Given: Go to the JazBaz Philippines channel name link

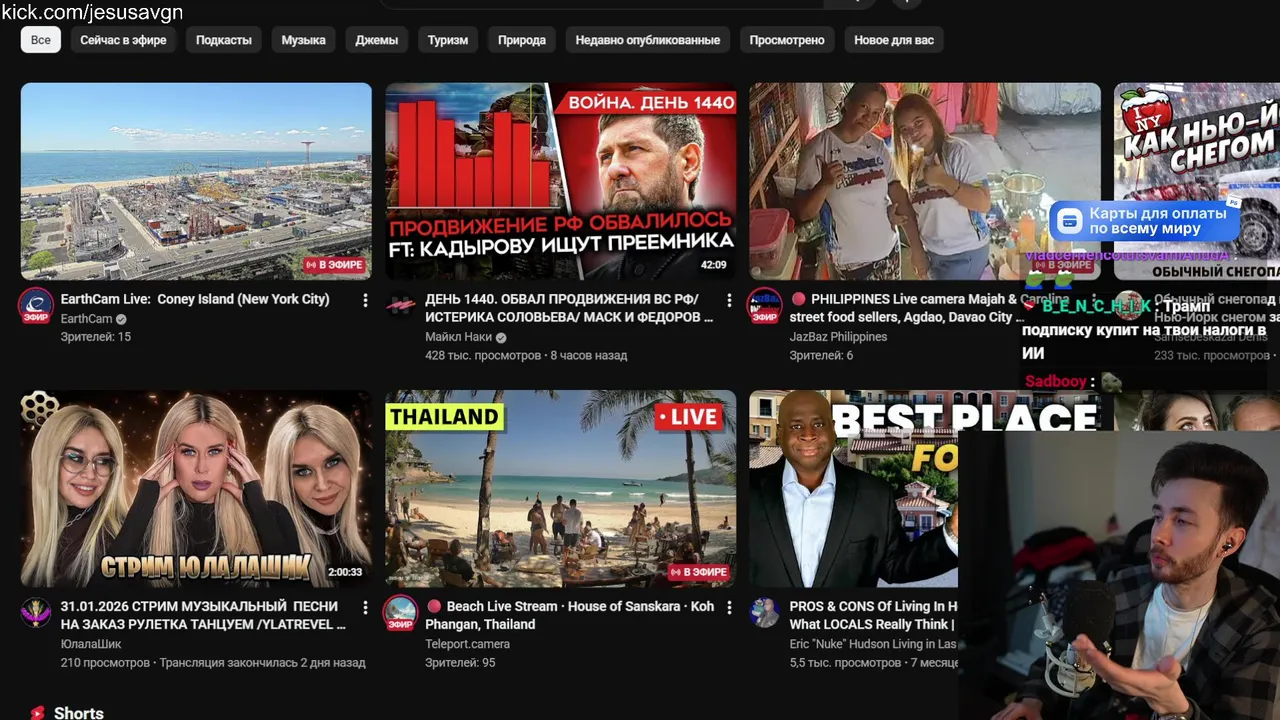Looking at the screenshot, I should click(838, 337).
